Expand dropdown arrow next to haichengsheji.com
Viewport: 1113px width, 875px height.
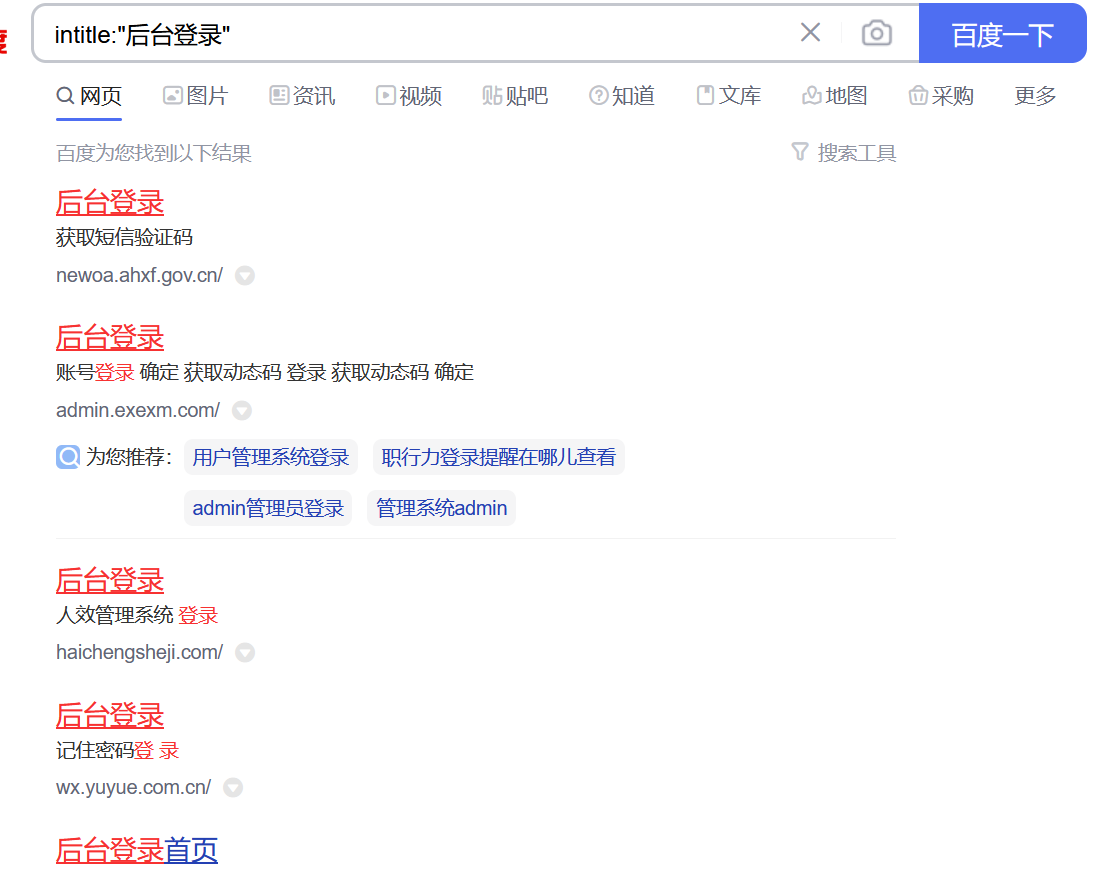[x=245, y=652]
